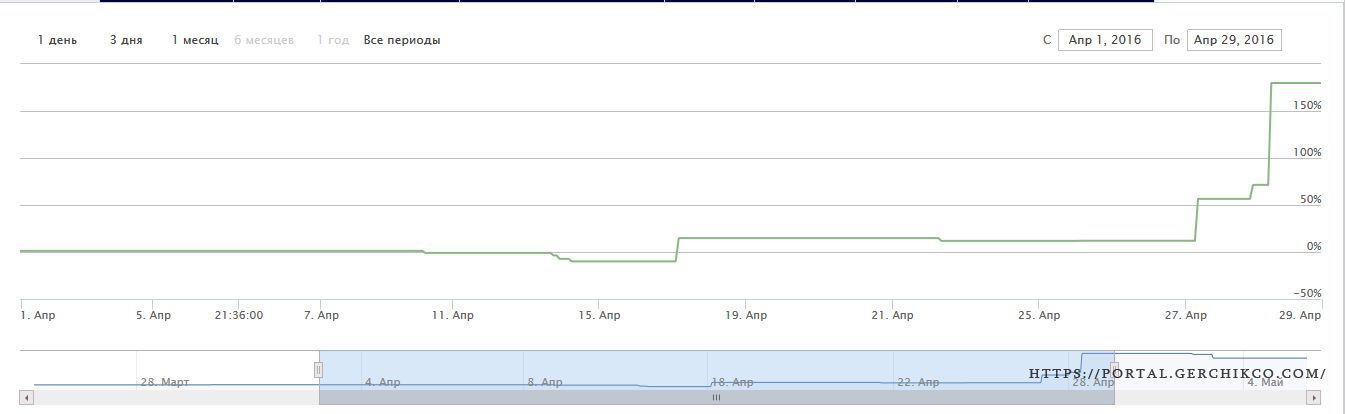
Task: Choose the '1 месяц' zoom range
Action: tap(195, 40)
